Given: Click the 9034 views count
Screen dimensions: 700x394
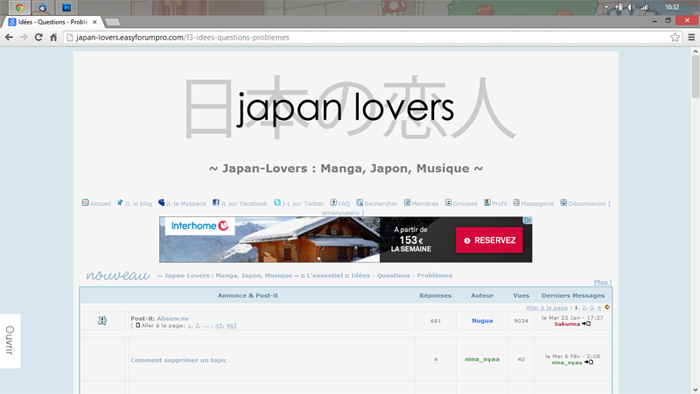Looking at the screenshot, I should 521,321.
